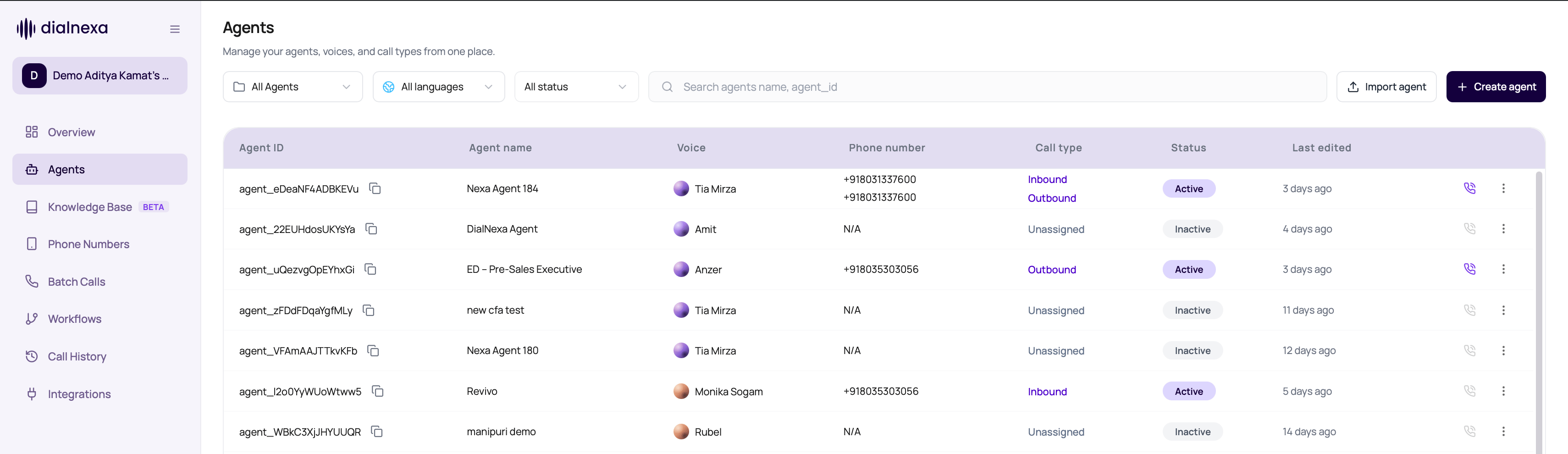This screenshot has width=1568, height=454.
Task: Click the Last edited column header
Action: 1321,148
